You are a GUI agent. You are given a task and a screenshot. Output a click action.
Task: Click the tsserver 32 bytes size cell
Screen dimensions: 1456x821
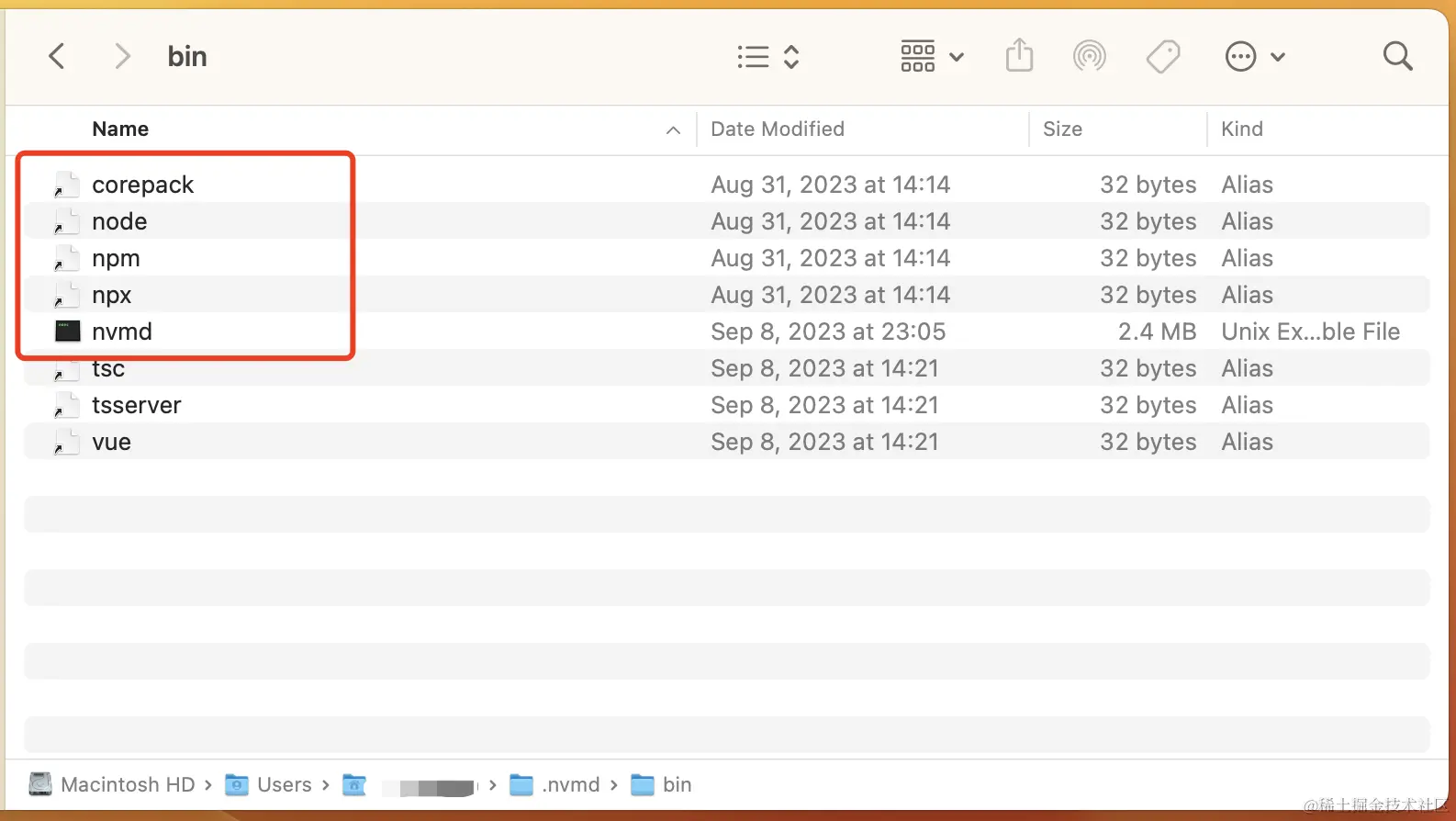[1148, 405]
